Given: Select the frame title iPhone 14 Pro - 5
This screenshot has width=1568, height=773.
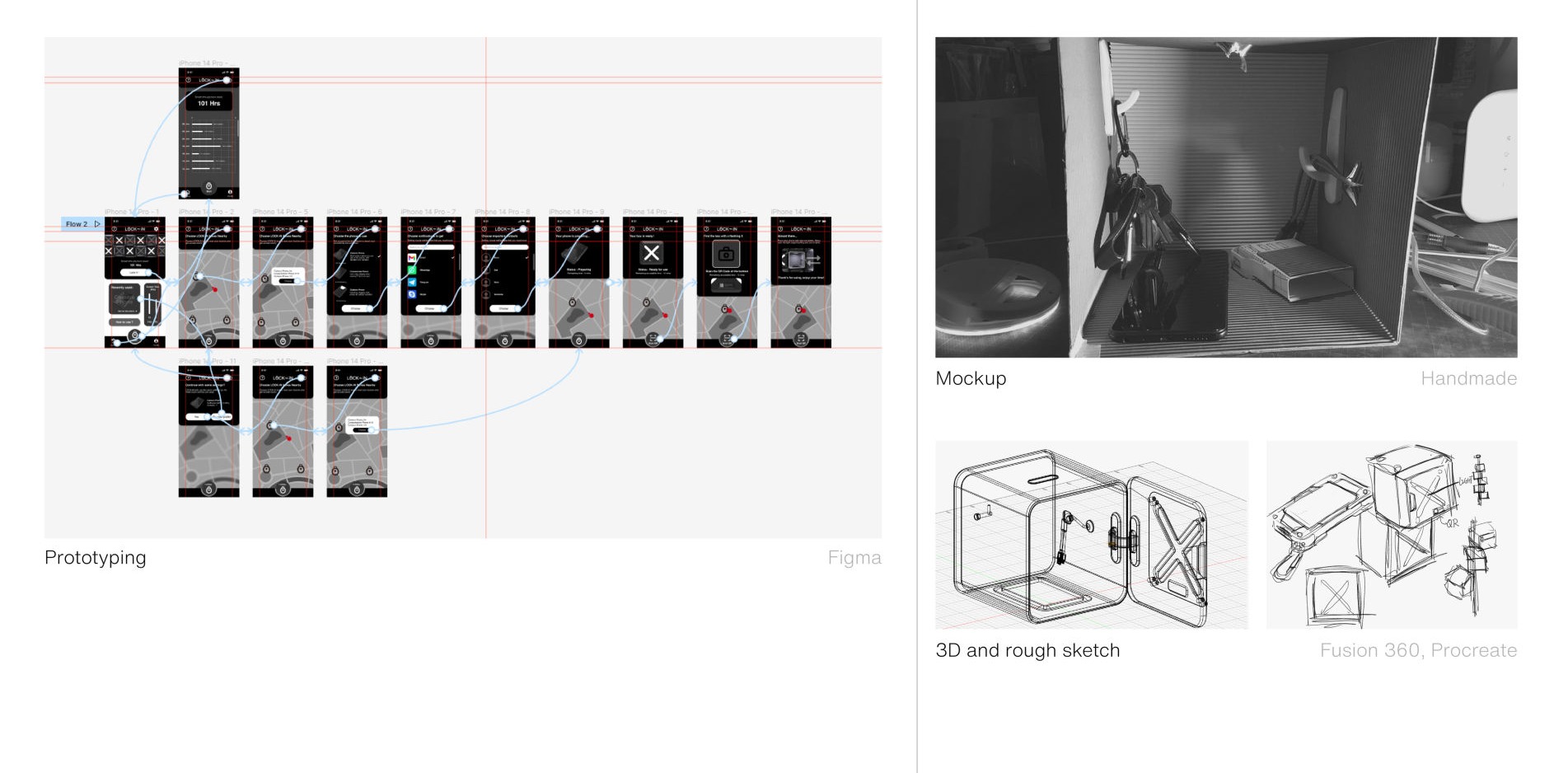Looking at the screenshot, I should (x=280, y=211).
